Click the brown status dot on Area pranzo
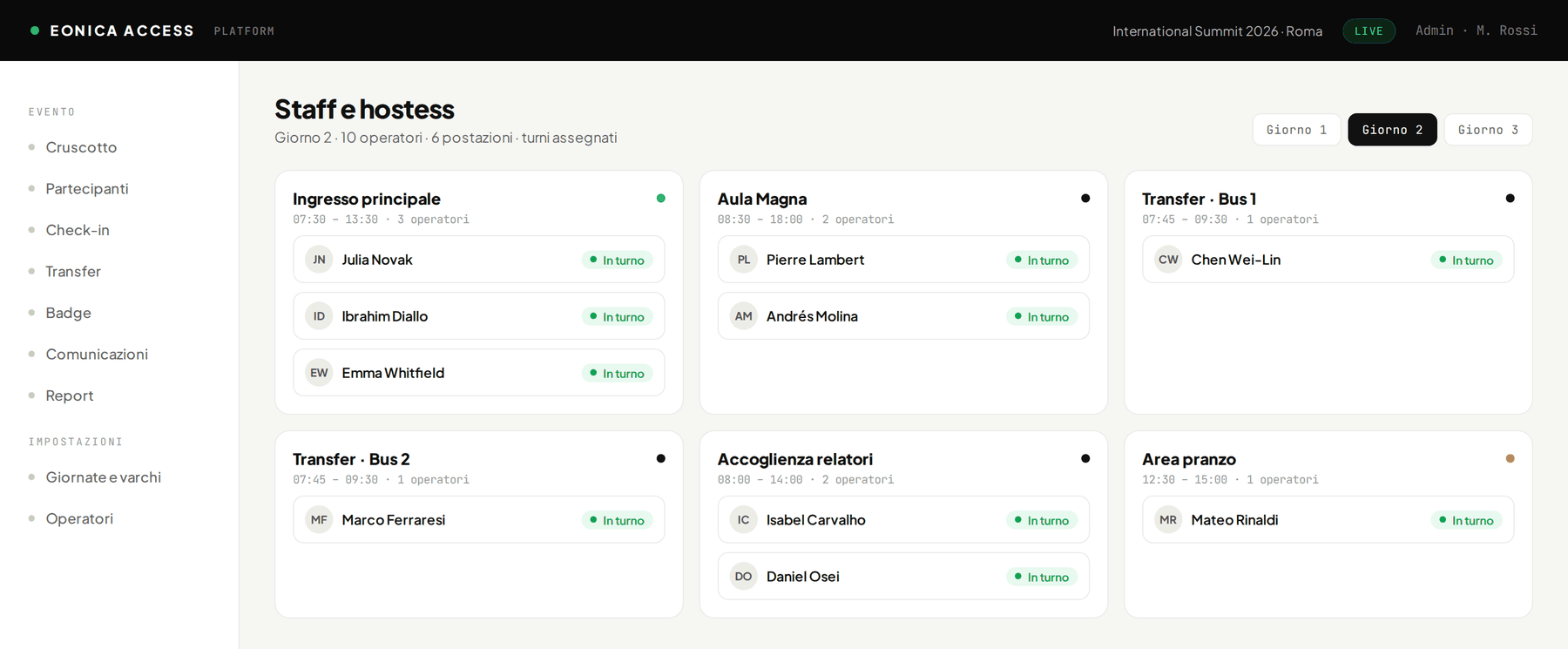 [1511, 459]
